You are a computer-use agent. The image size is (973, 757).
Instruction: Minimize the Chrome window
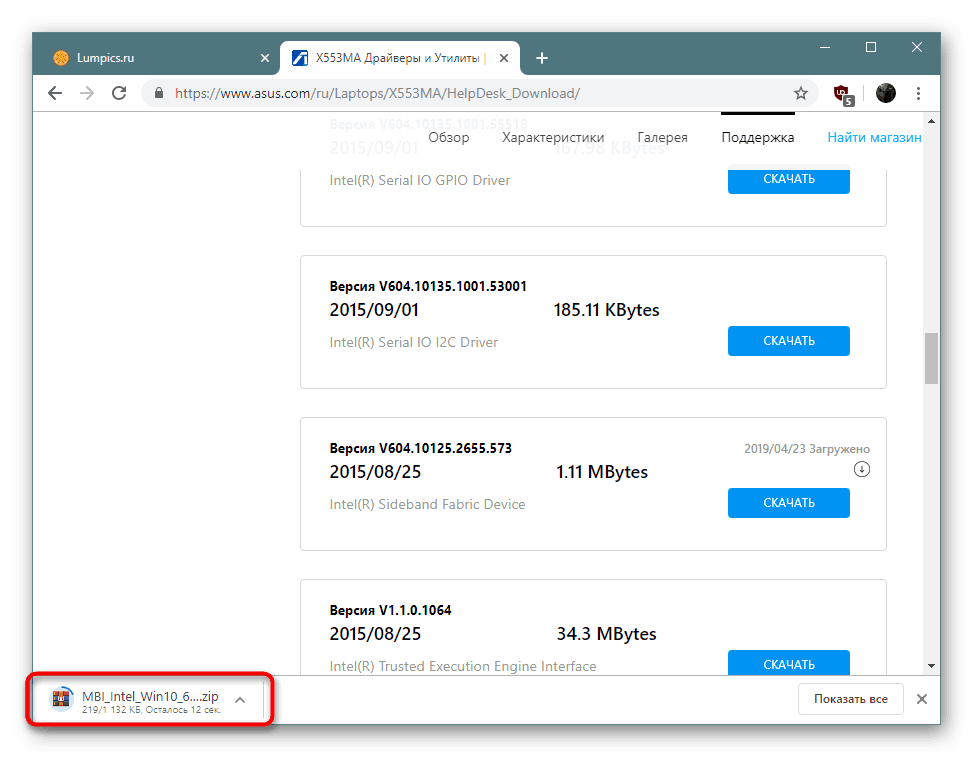[825, 47]
